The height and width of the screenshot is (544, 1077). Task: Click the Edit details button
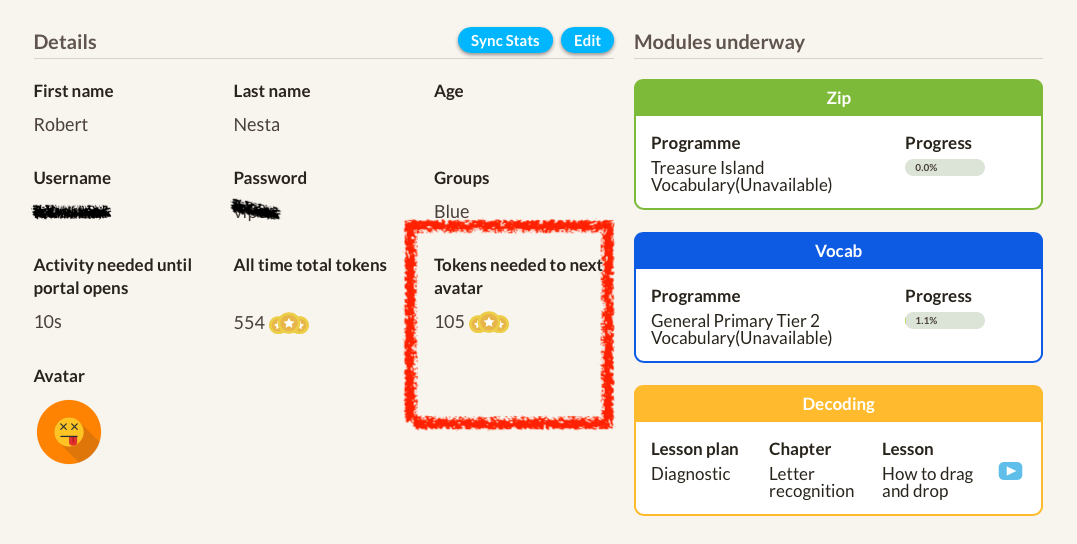click(x=587, y=41)
